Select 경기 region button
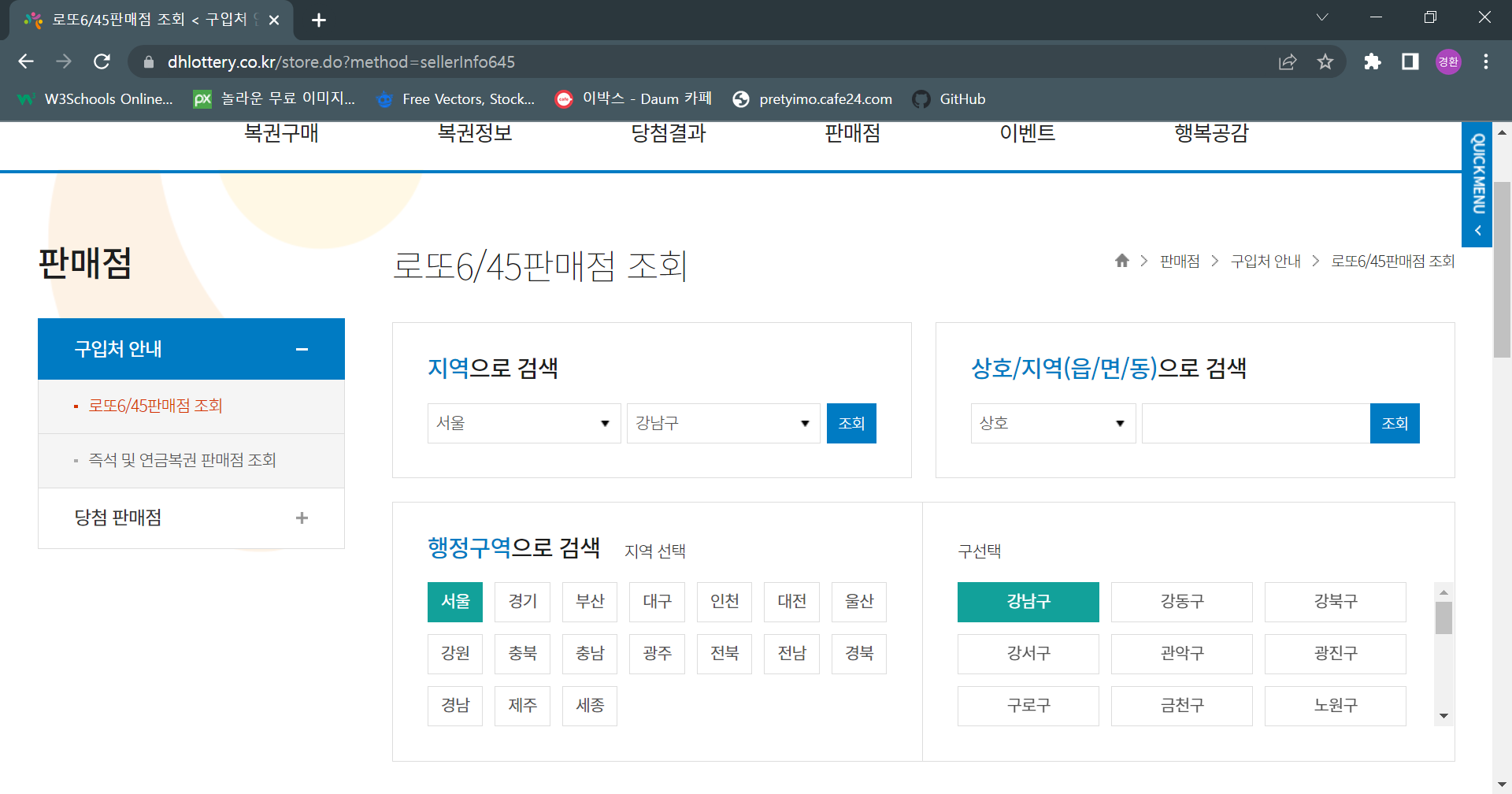 (x=522, y=602)
